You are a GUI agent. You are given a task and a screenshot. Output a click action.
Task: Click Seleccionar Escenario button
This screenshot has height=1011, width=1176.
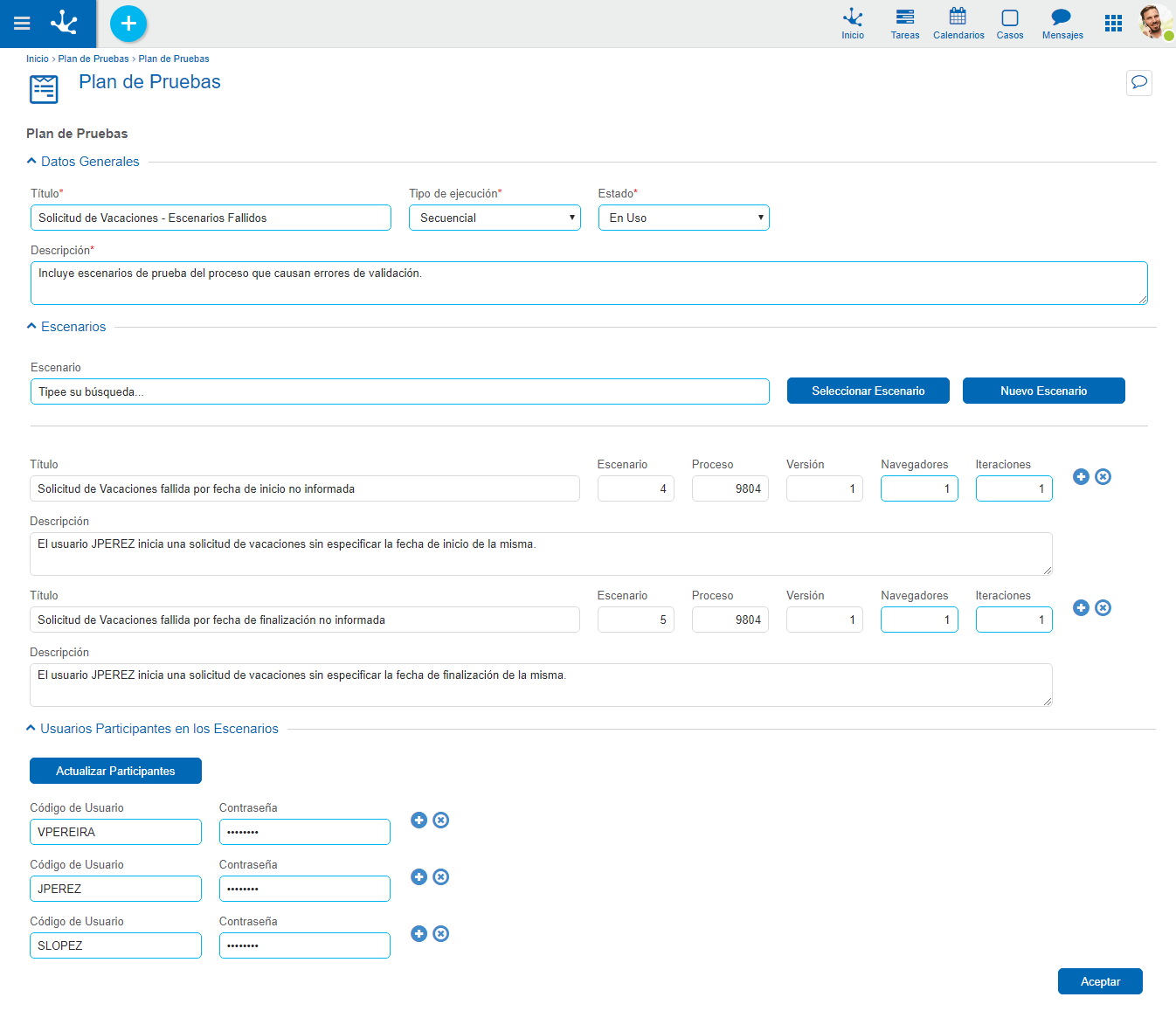click(x=868, y=391)
